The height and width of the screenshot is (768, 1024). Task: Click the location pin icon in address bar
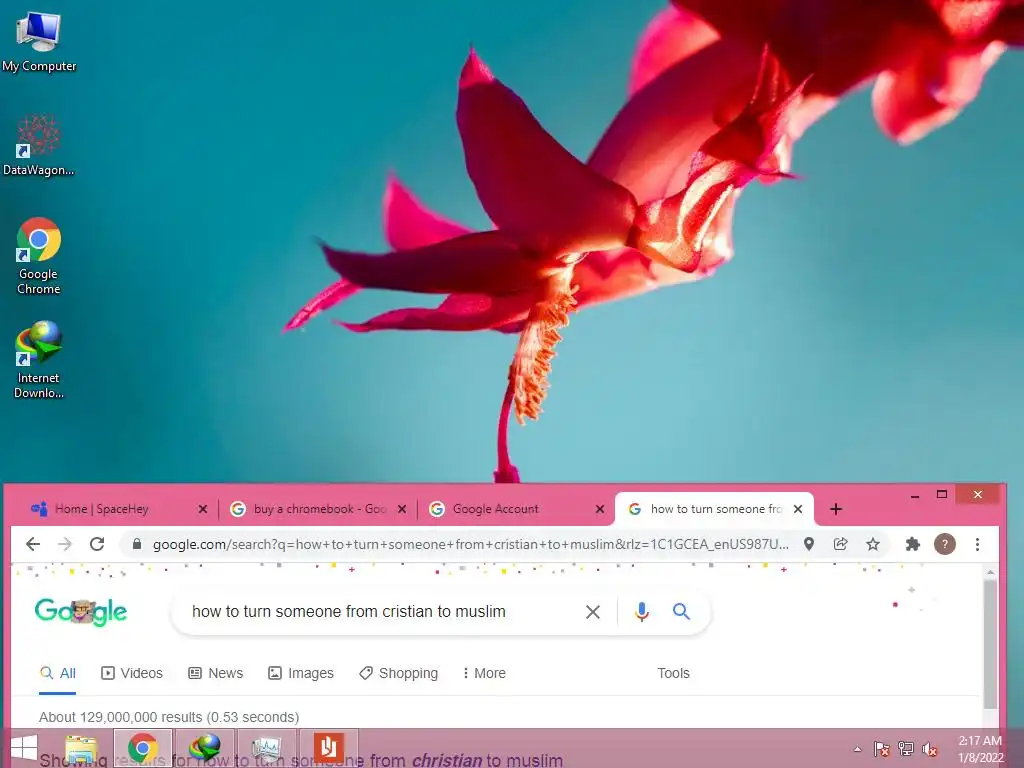pyautogui.click(x=808, y=544)
